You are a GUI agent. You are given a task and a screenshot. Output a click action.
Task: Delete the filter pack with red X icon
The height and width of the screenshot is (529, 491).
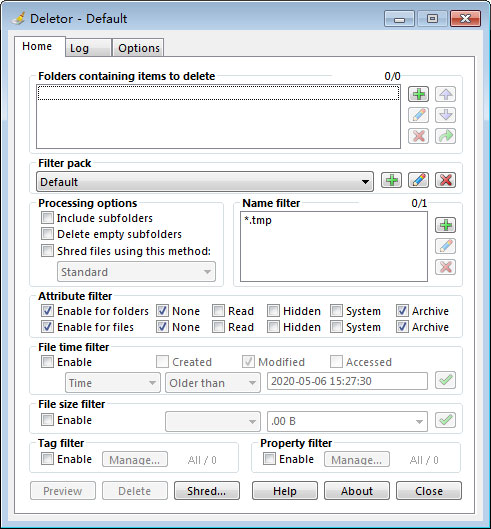(445, 180)
